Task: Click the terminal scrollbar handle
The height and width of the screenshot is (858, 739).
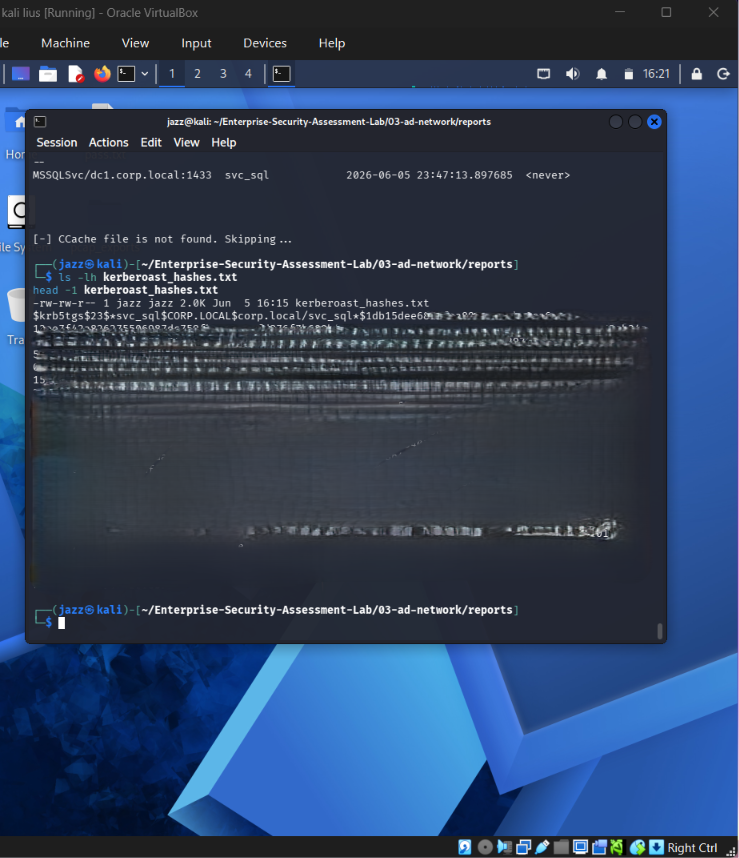Action: (x=660, y=631)
